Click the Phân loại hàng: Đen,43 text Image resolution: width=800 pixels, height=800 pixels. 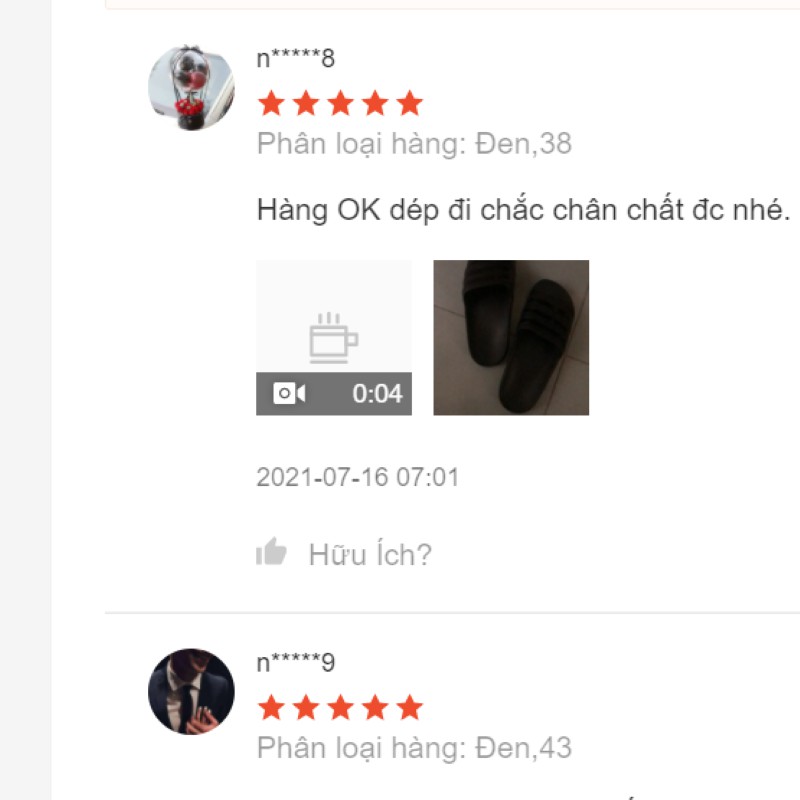pyautogui.click(x=414, y=748)
